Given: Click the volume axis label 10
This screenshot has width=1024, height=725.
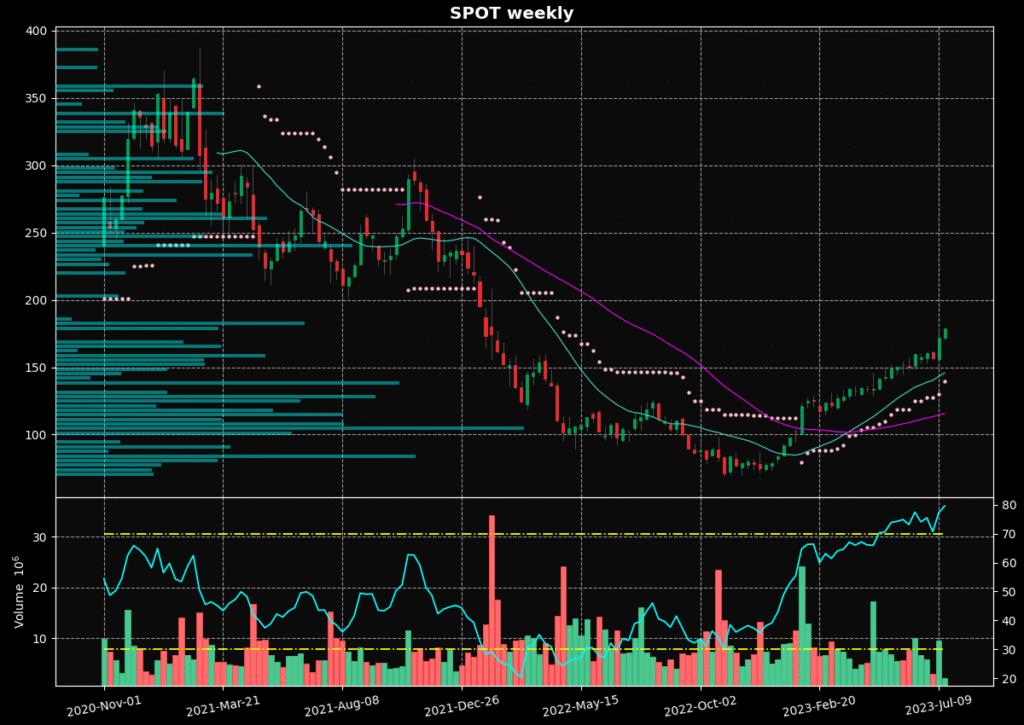Looking at the screenshot, I should [40, 639].
